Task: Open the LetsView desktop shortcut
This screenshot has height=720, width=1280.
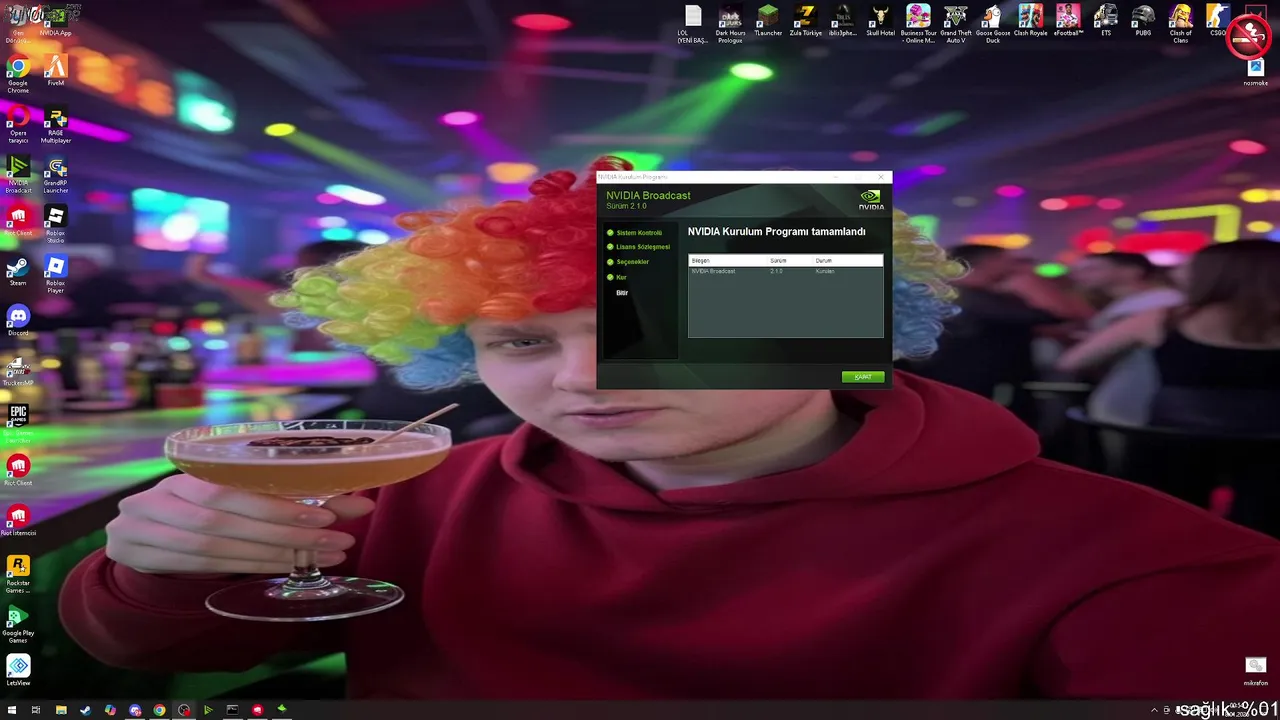Action: tap(18, 671)
